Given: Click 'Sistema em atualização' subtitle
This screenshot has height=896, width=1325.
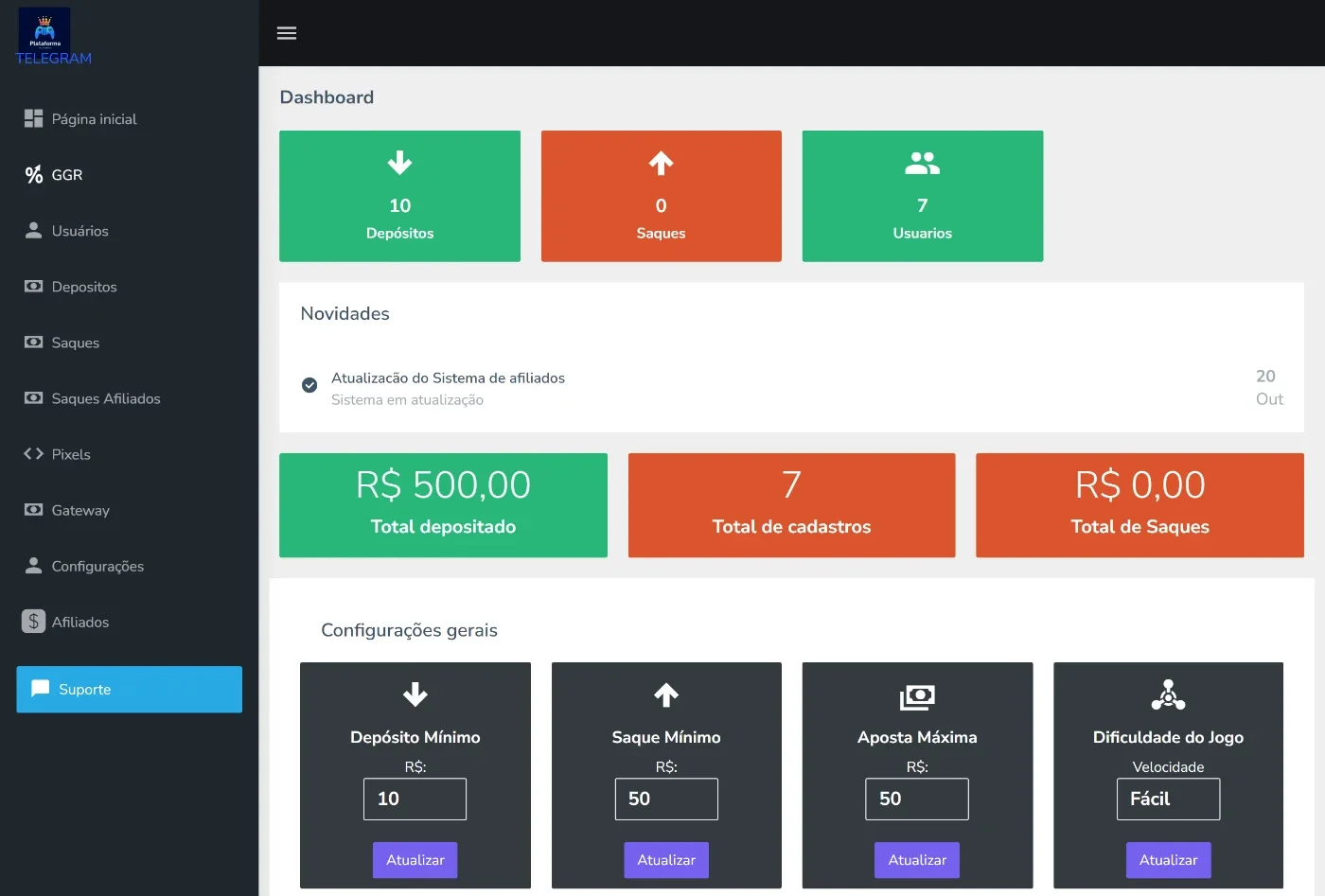Looking at the screenshot, I should pos(407,400).
